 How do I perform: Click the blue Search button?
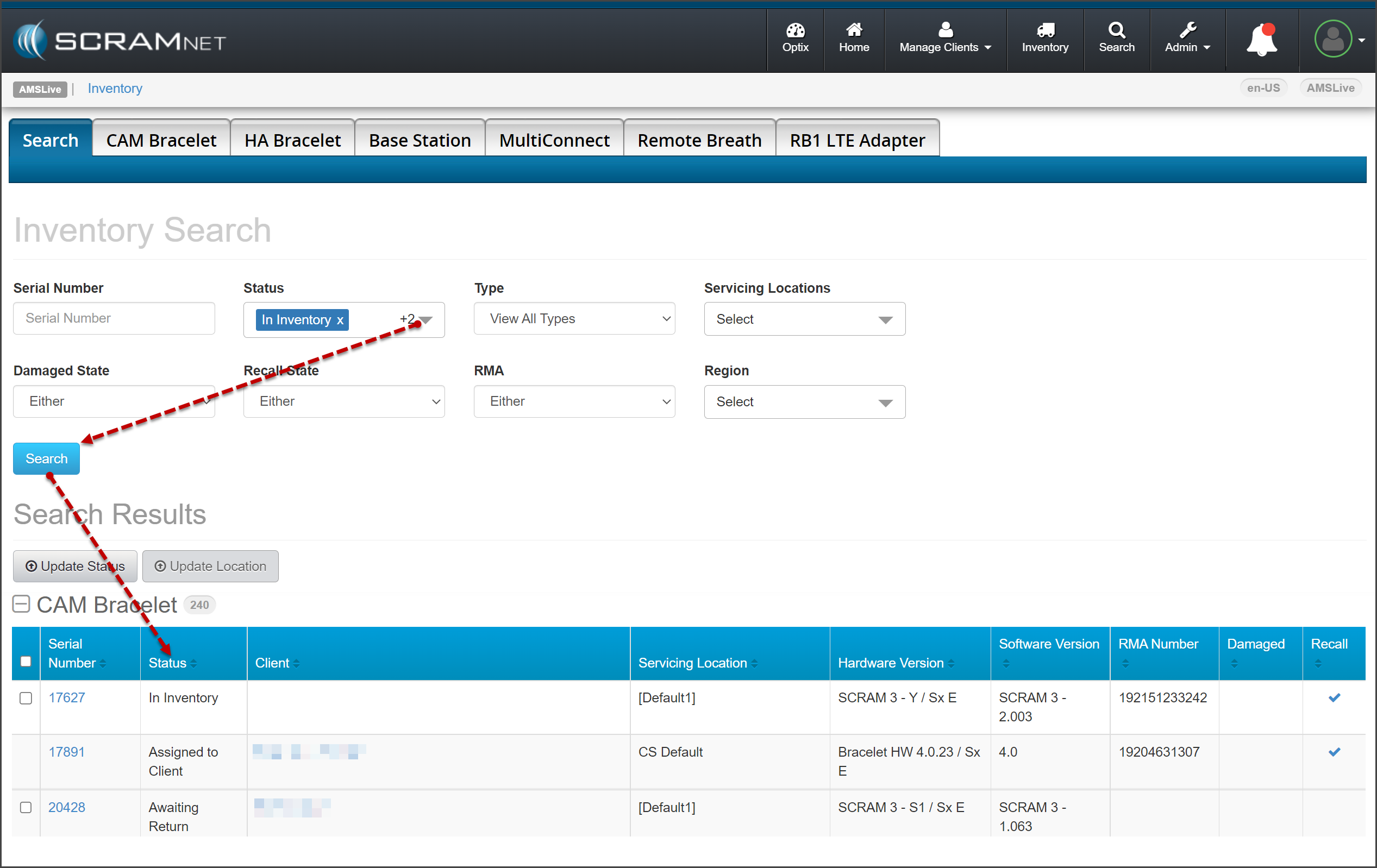pos(46,459)
